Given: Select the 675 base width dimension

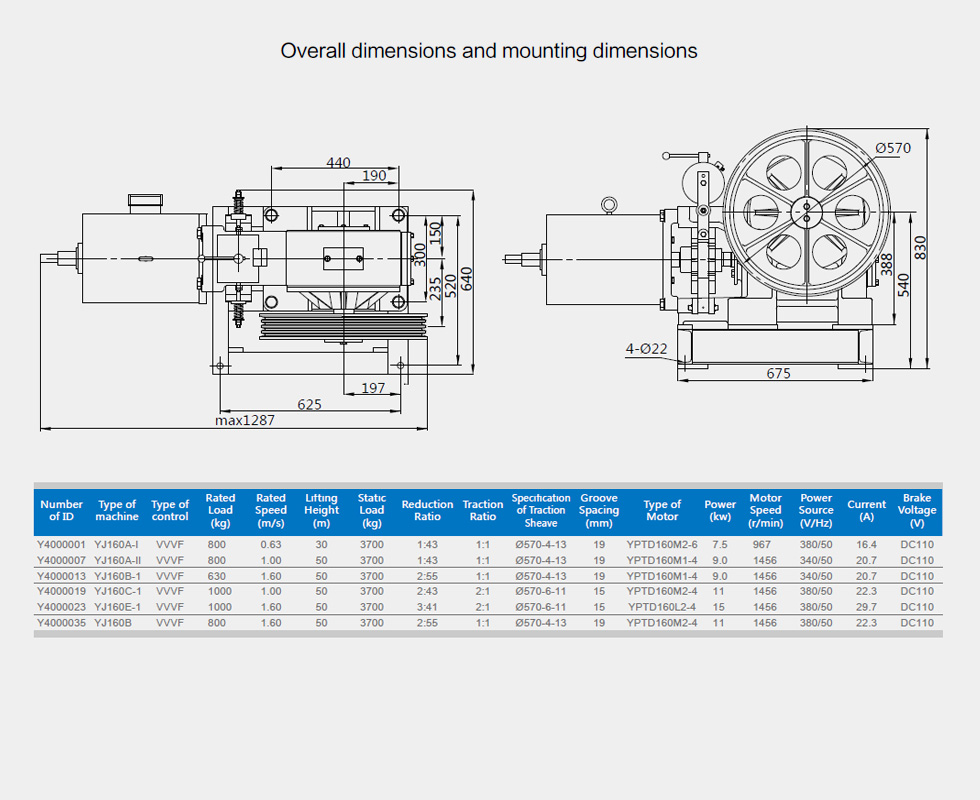Looking at the screenshot, I should pos(778,374).
